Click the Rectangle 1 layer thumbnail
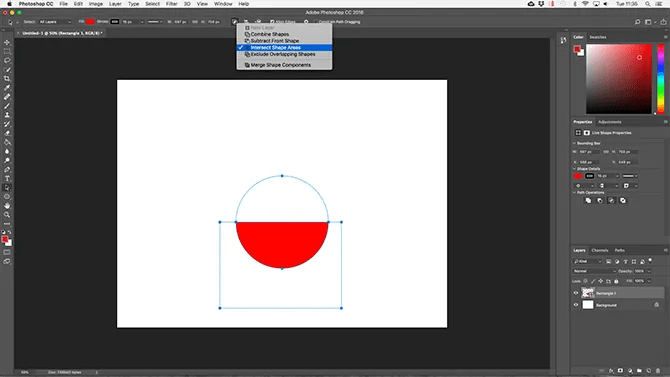 point(588,293)
